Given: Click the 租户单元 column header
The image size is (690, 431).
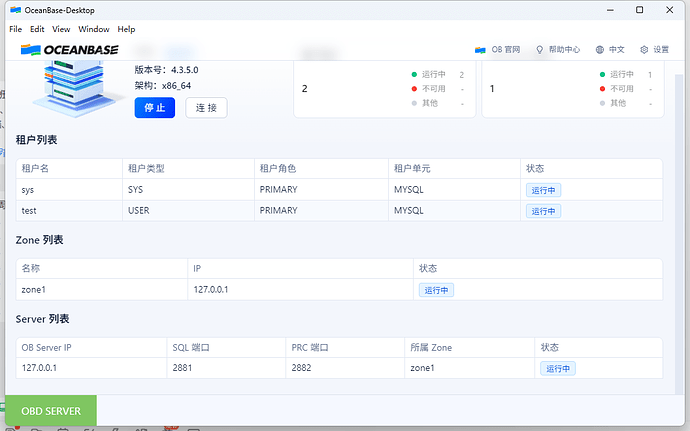Looking at the screenshot, I should coord(454,169).
